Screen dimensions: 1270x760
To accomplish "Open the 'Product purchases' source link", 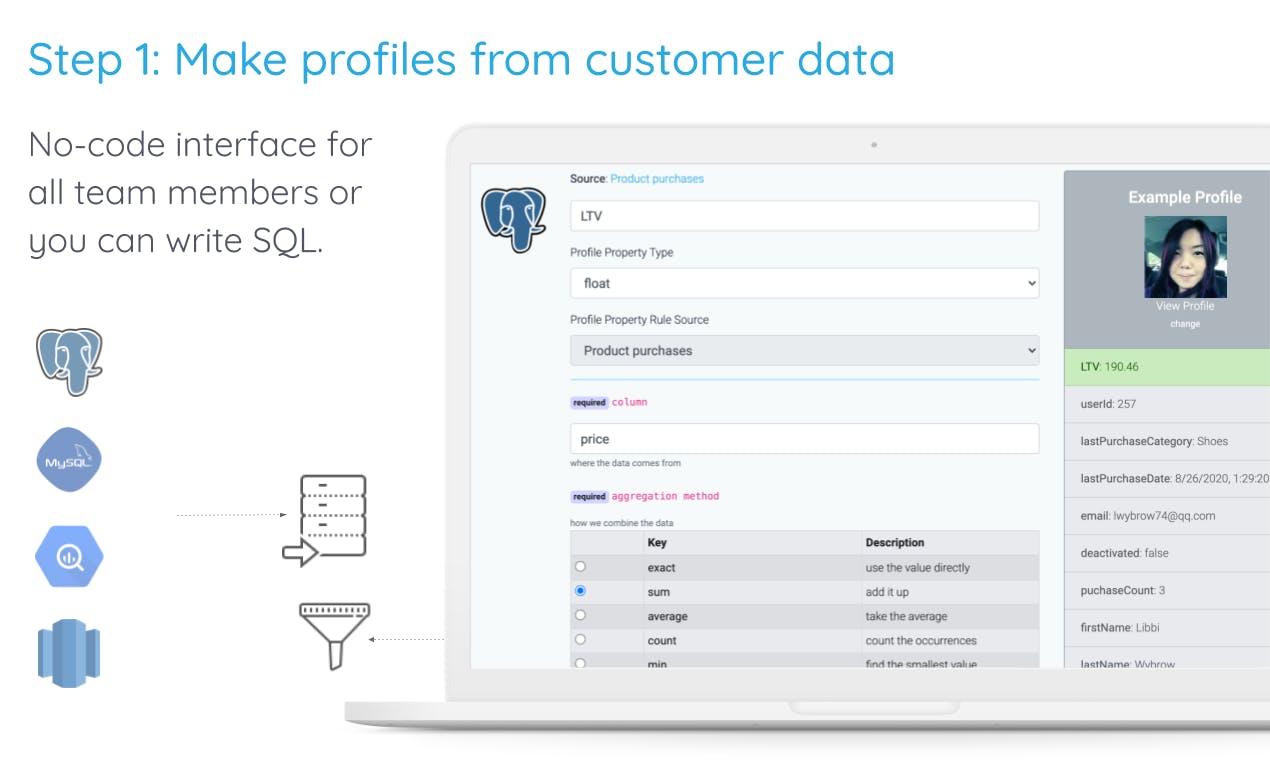I will pos(657,178).
